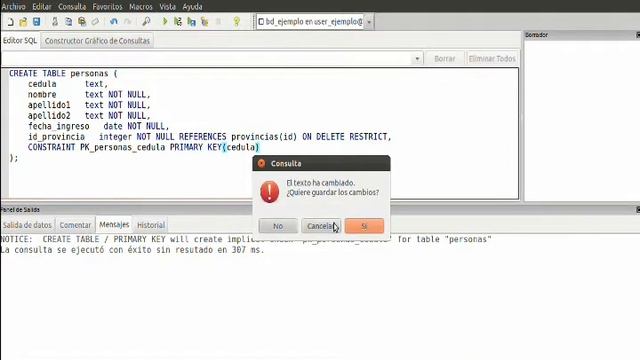Open the Historial tab
The image size is (640, 360).
151,225
